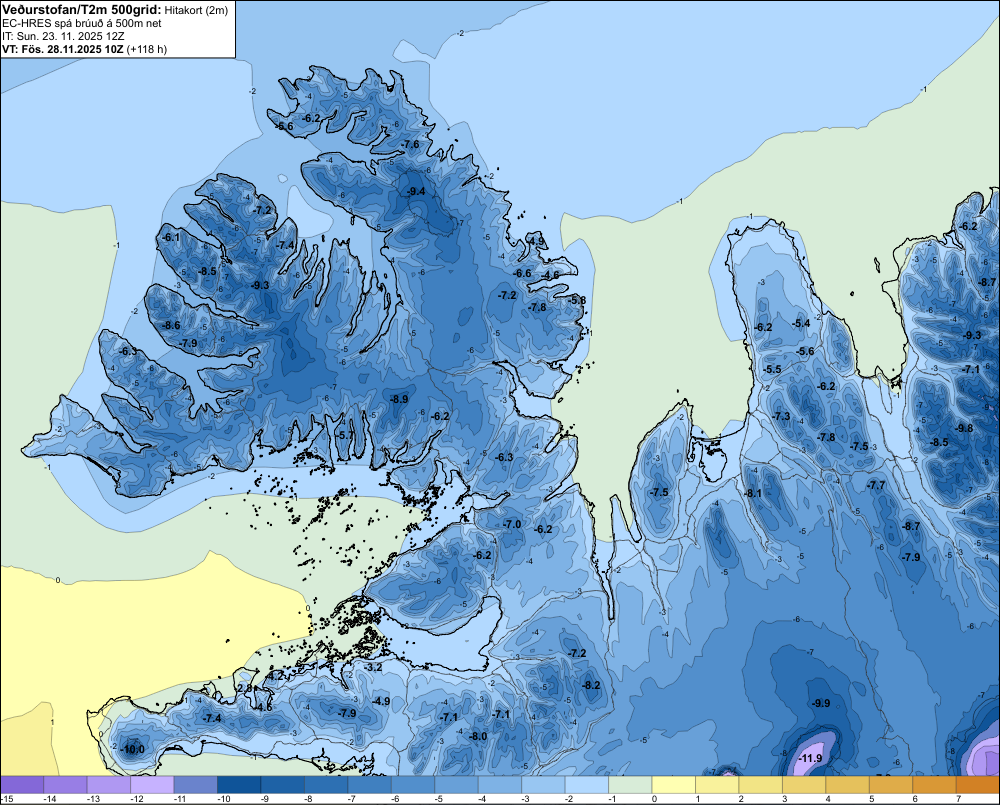Click the 'EC-HRES spá brúuð á 500m net' line
1000x805 pixels.
click(x=82, y=23)
